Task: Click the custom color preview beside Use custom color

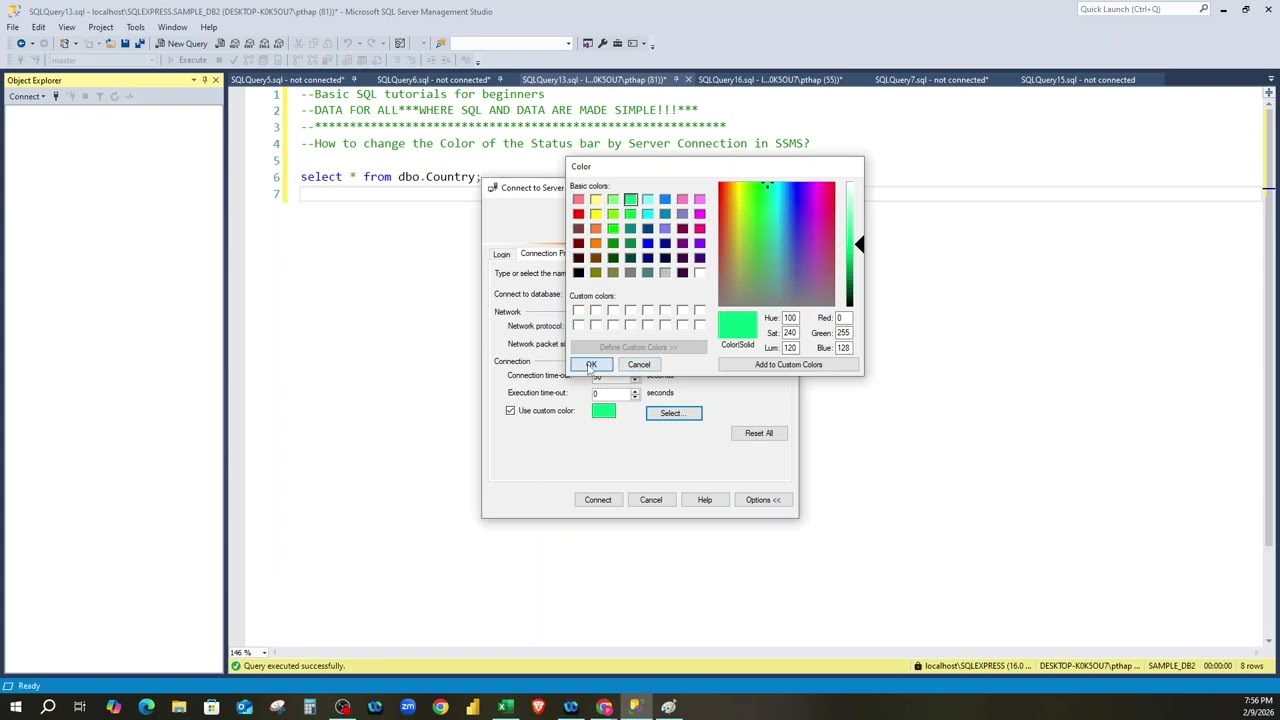Action: point(604,411)
